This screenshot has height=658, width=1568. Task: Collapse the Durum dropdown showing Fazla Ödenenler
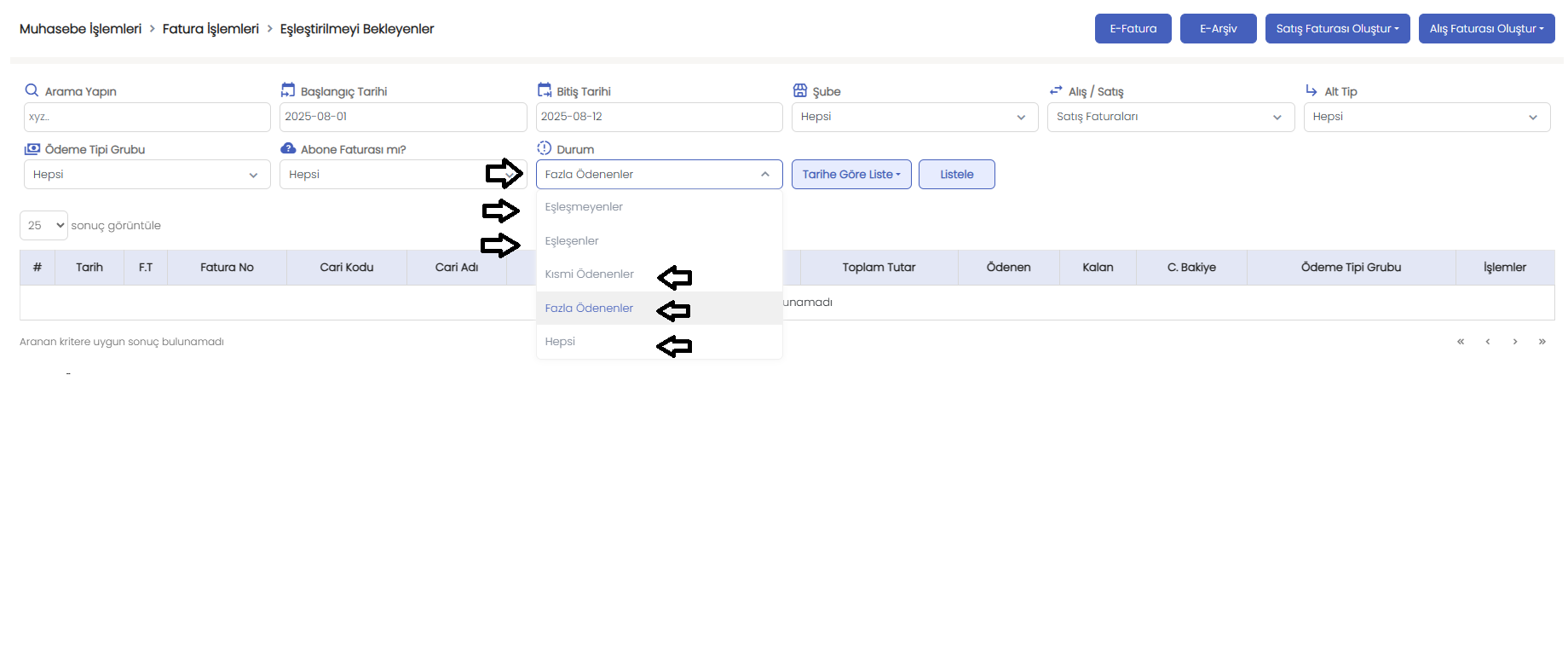658,175
